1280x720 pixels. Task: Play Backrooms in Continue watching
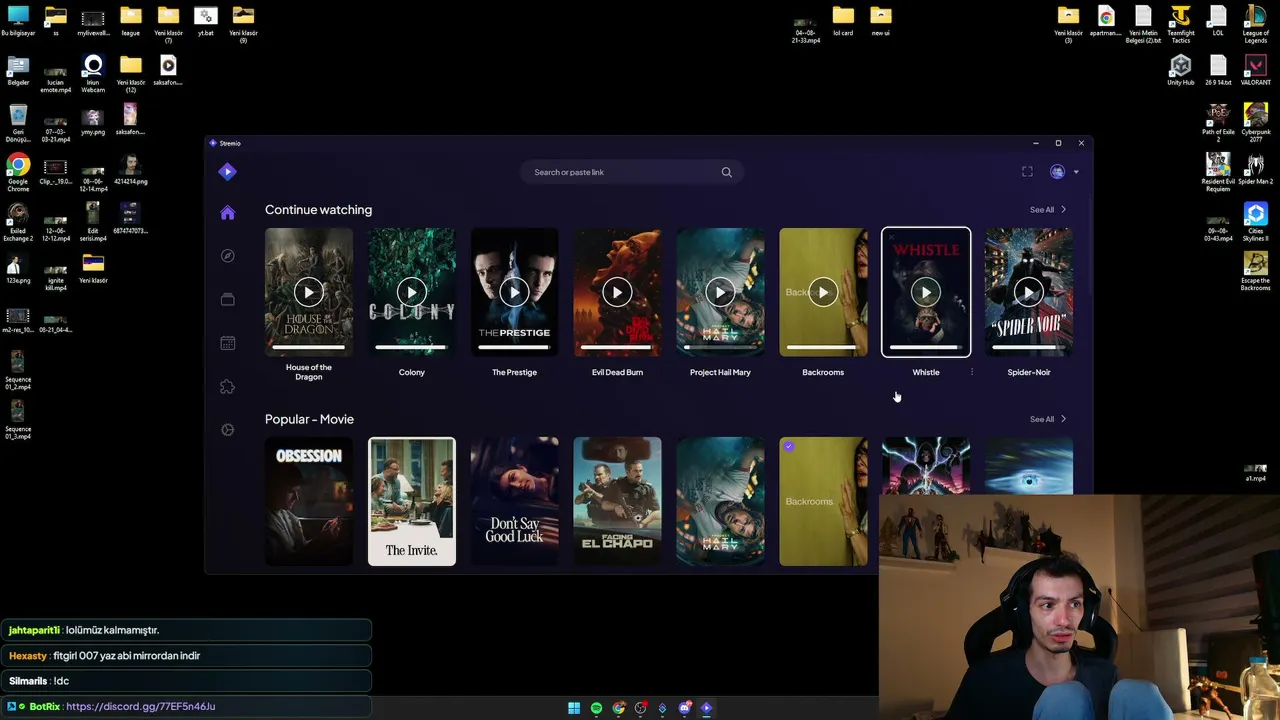823,292
